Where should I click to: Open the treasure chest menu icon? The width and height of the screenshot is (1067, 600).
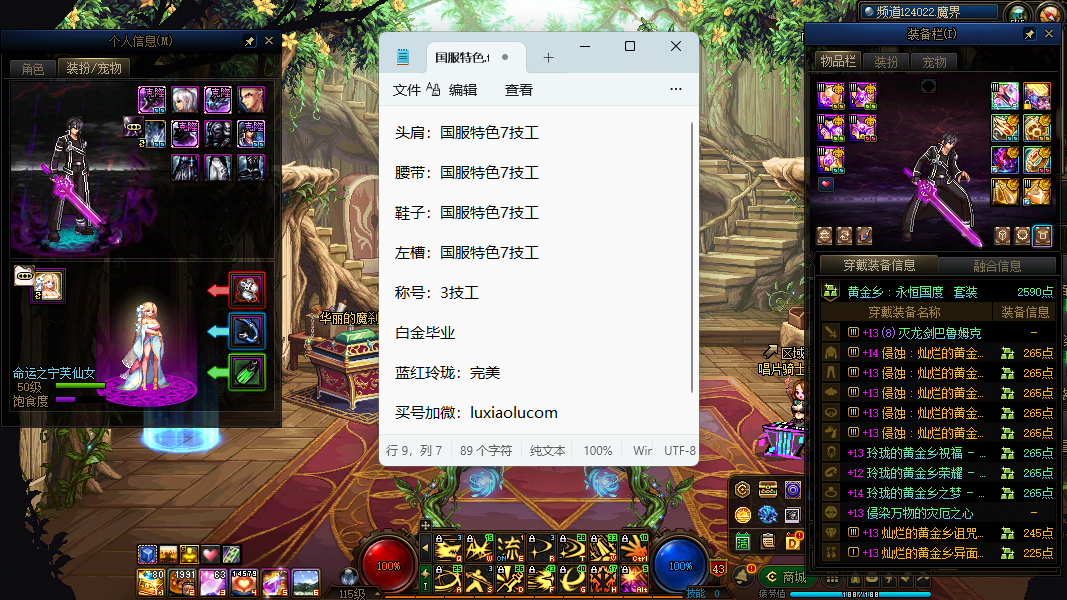(767, 489)
